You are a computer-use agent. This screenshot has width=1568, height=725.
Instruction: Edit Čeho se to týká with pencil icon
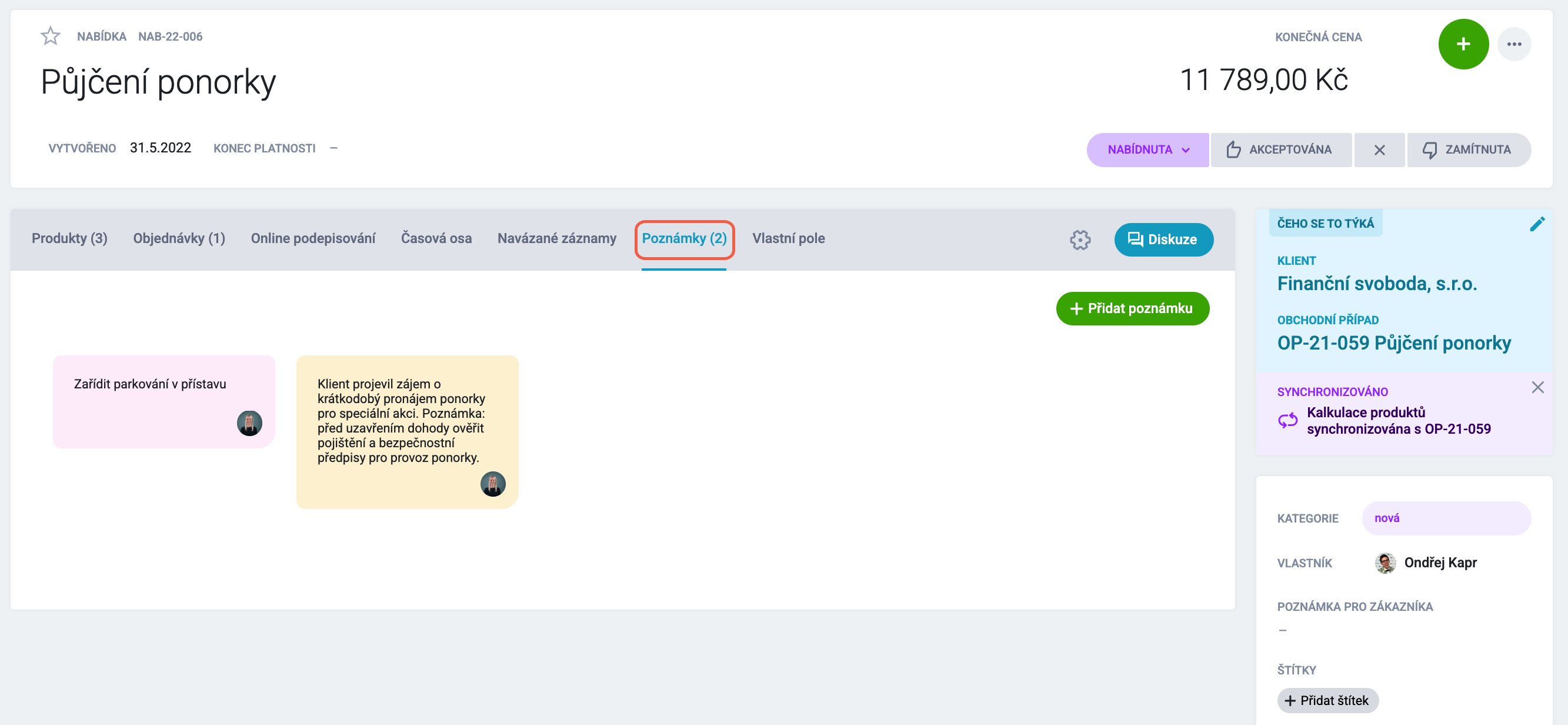[1536, 225]
